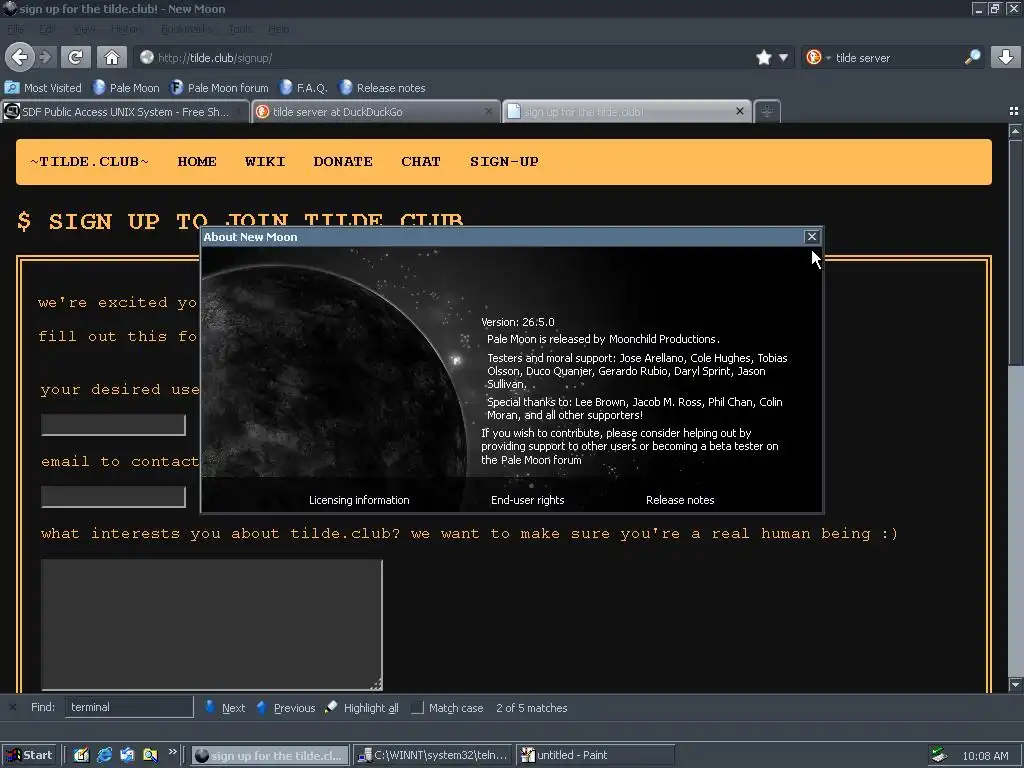Click the desired username input field
This screenshot has height=768, width=1024.
click(113, 424)
